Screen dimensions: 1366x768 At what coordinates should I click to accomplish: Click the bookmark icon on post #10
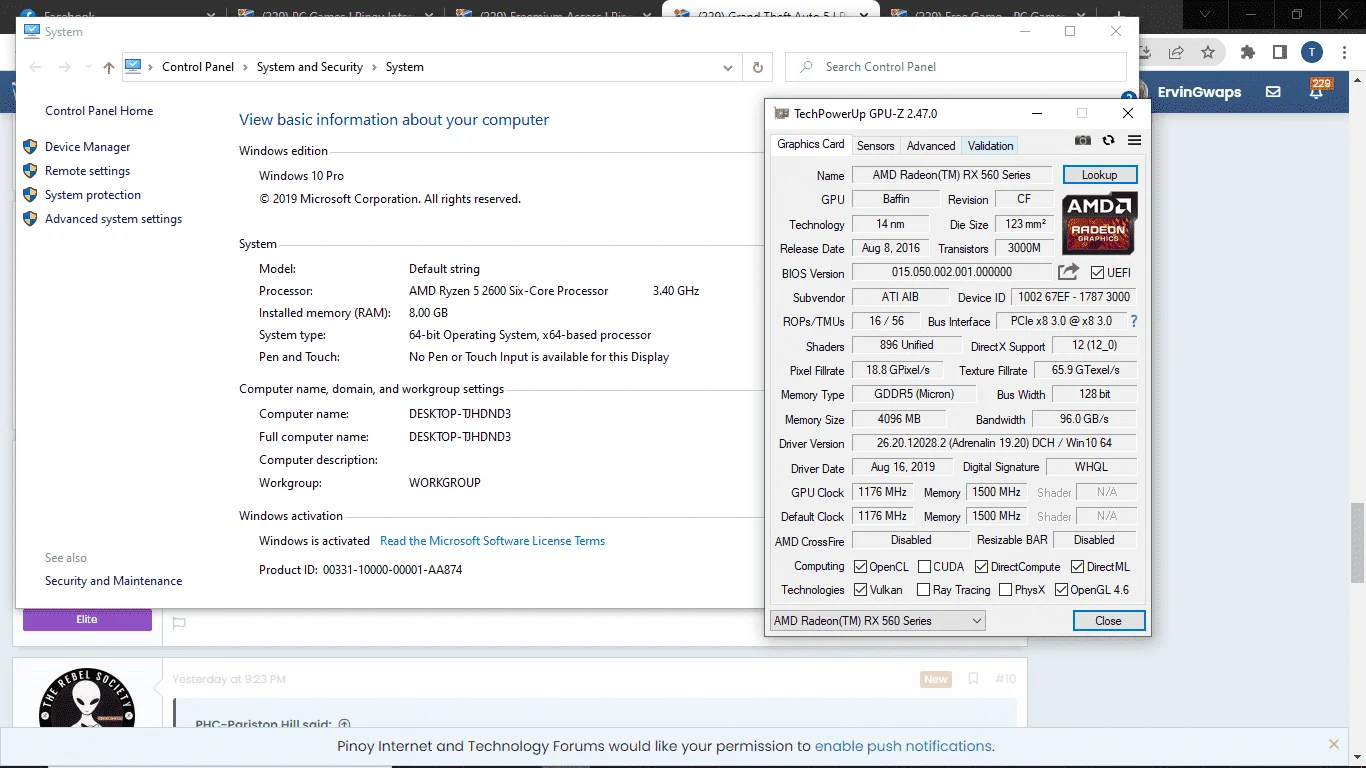(x=973, y=679)
